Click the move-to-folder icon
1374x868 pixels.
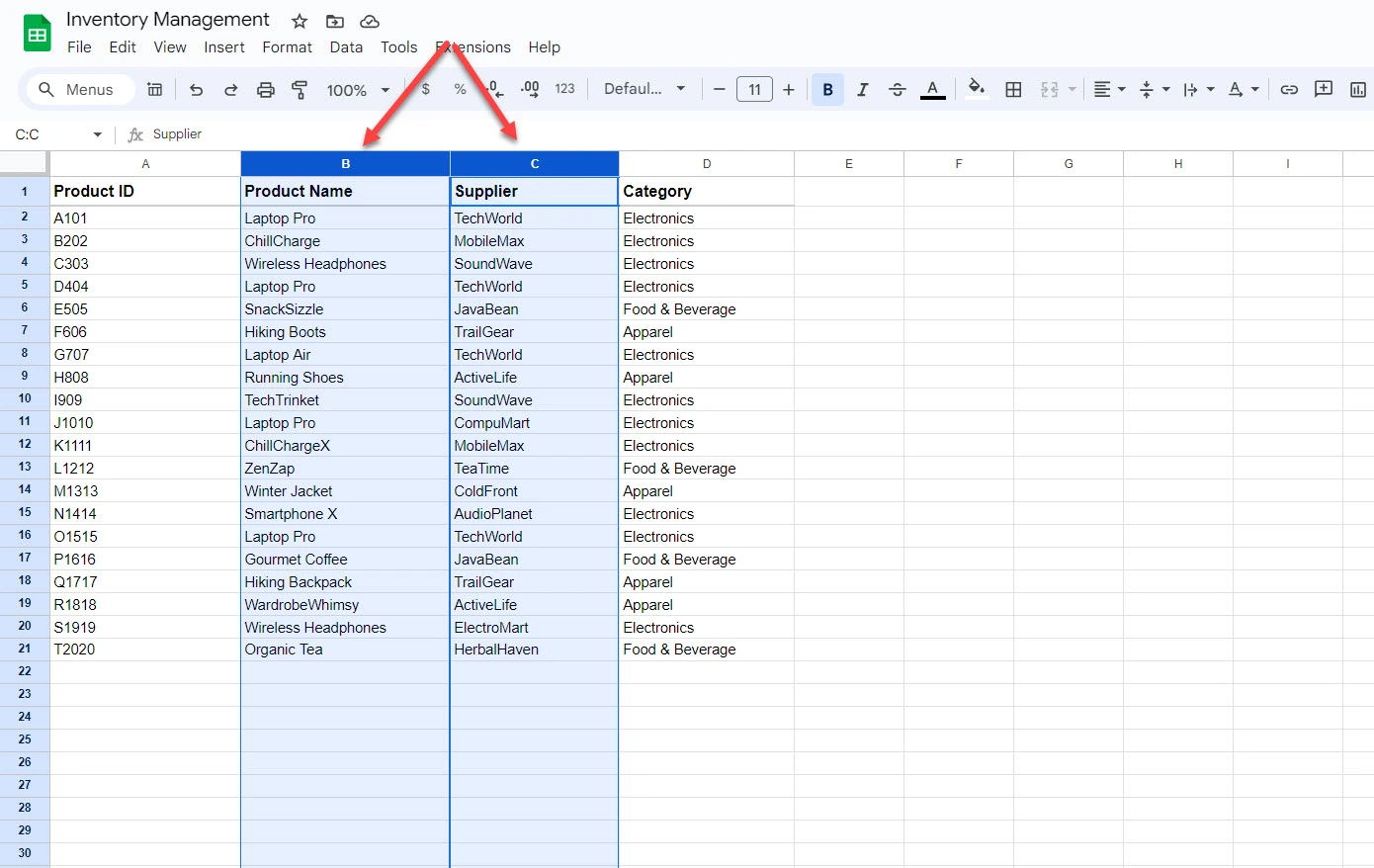click(x=335, y=21)
